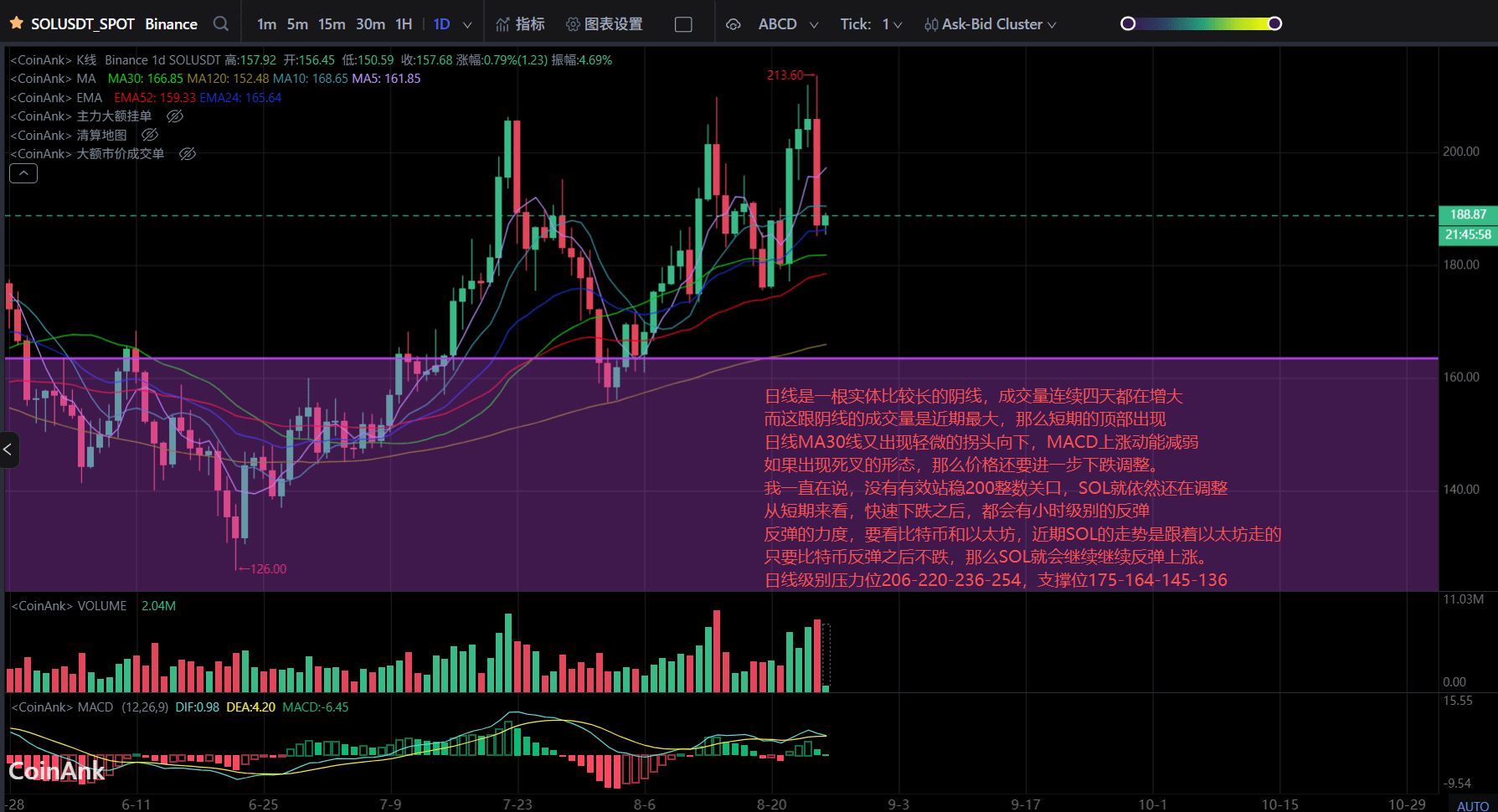Click the 7-23 date axis label
The image size is (1498, 812).
(517, 804)
